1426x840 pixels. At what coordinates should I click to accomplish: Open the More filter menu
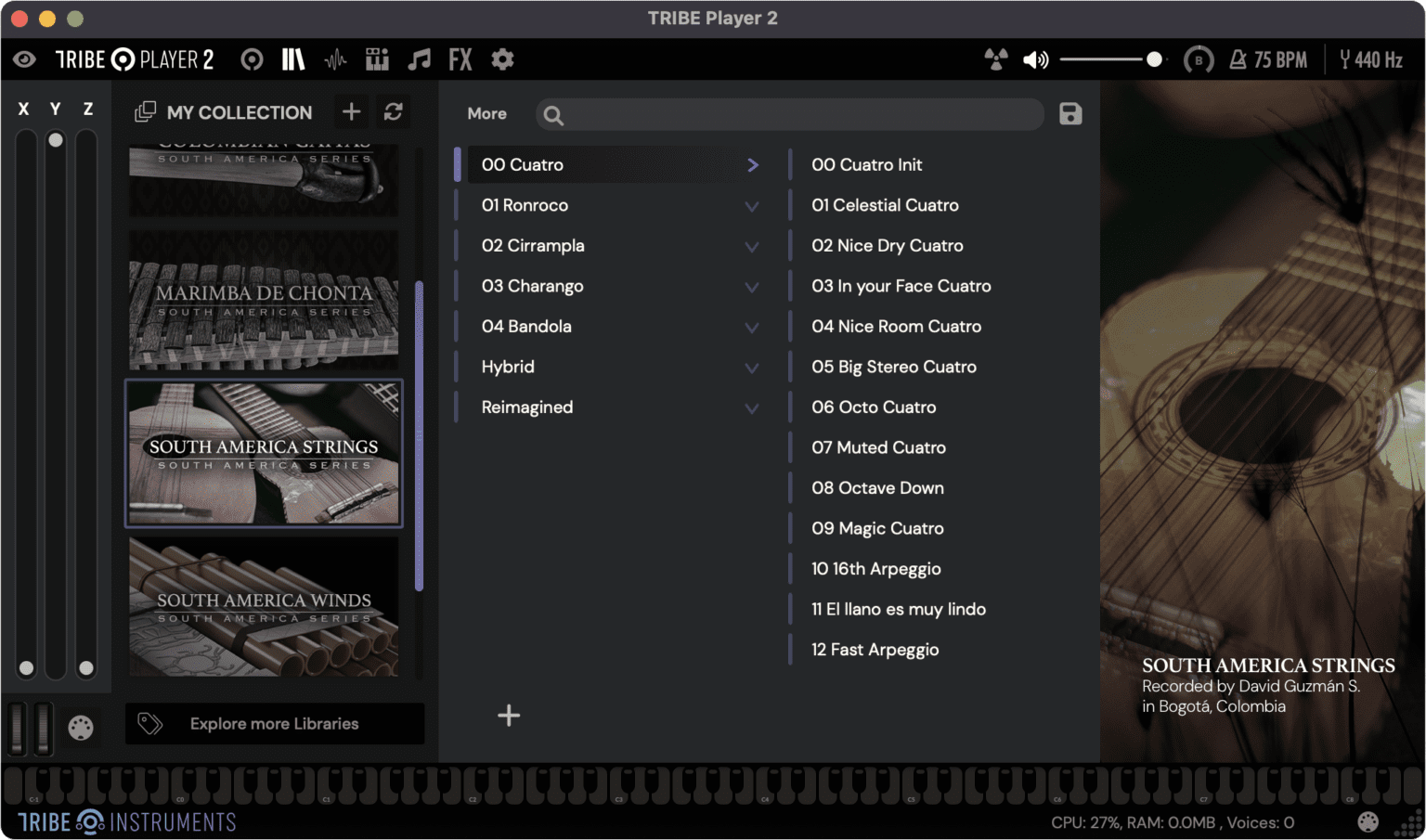(x=486, y=113)
